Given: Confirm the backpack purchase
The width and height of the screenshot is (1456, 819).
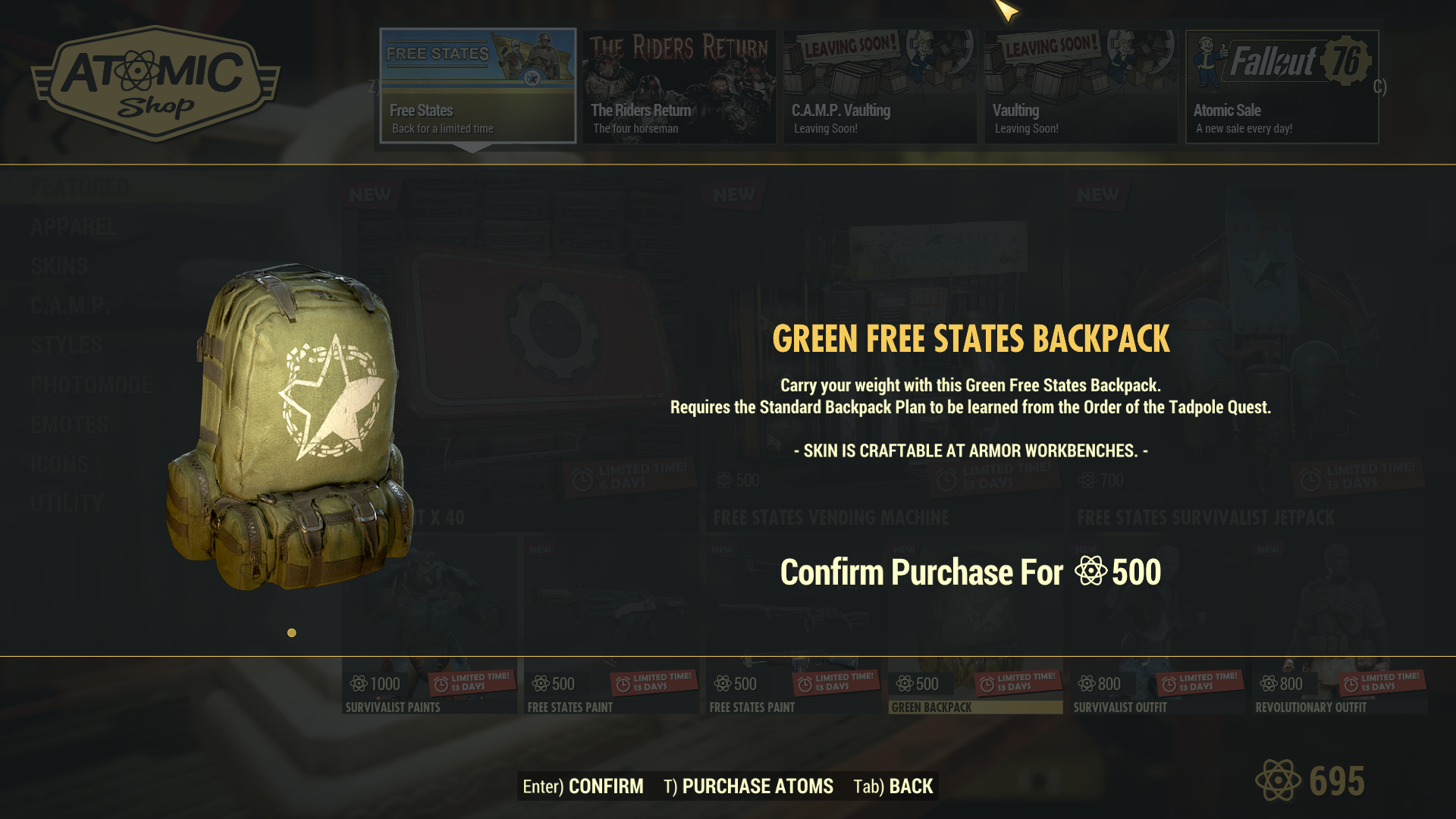Looking at the screenshot, I should point(582,786).
